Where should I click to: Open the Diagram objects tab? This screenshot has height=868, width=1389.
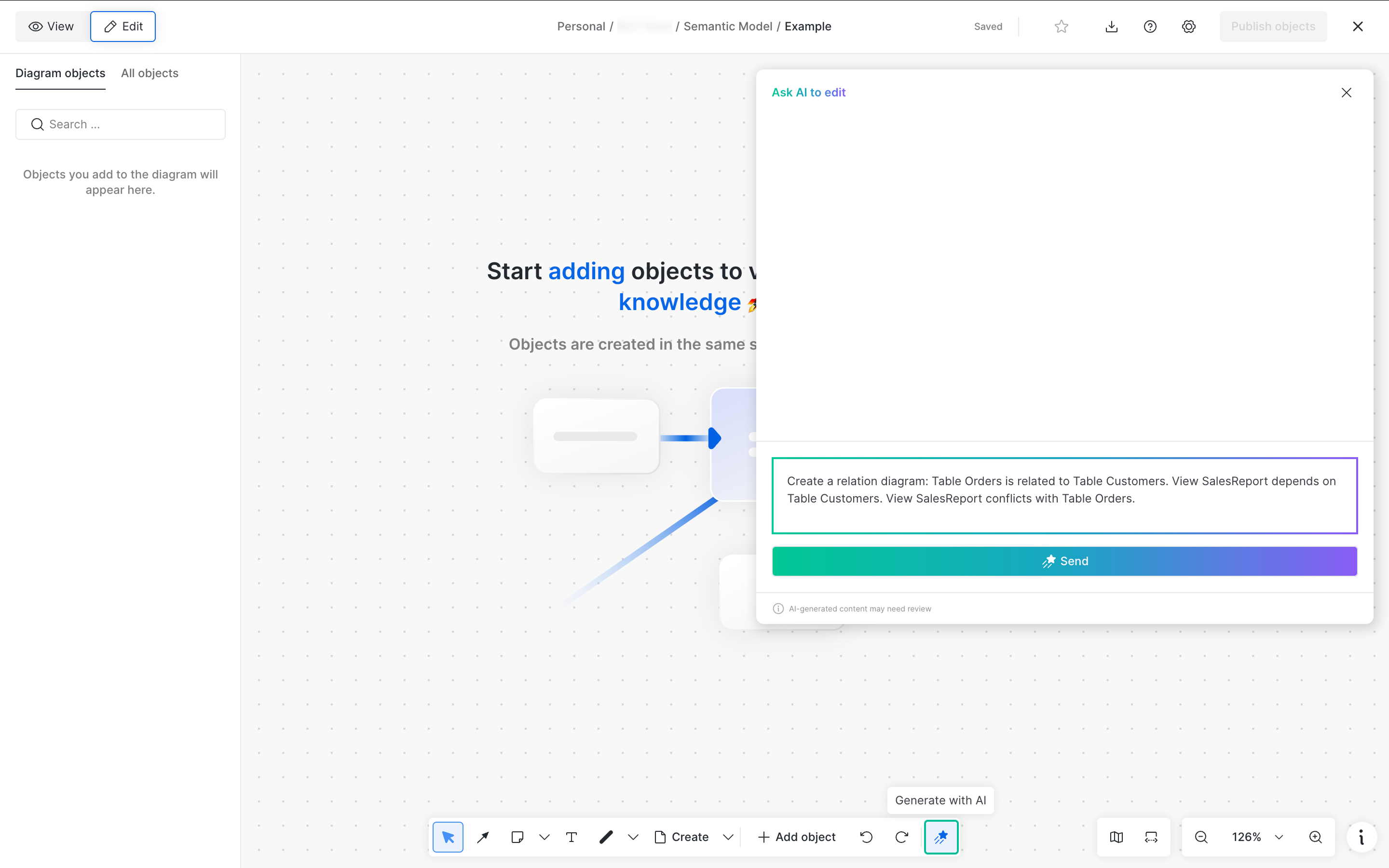(x=60, y=73)
